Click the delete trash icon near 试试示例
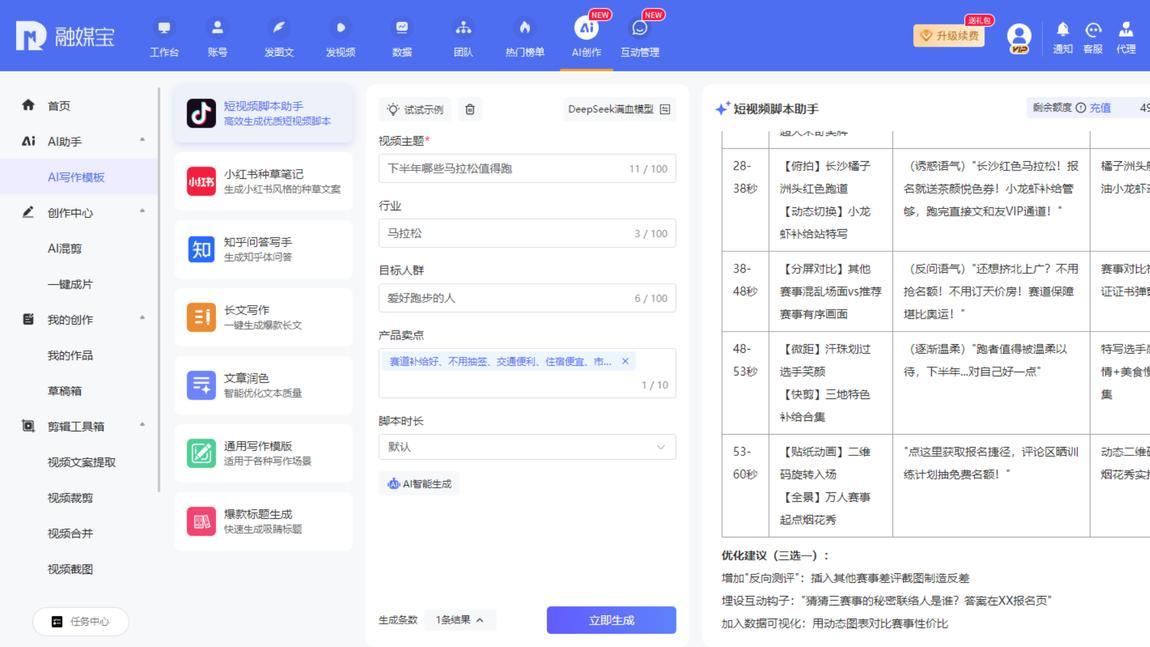1150x647 pixels. click(469, 109)
